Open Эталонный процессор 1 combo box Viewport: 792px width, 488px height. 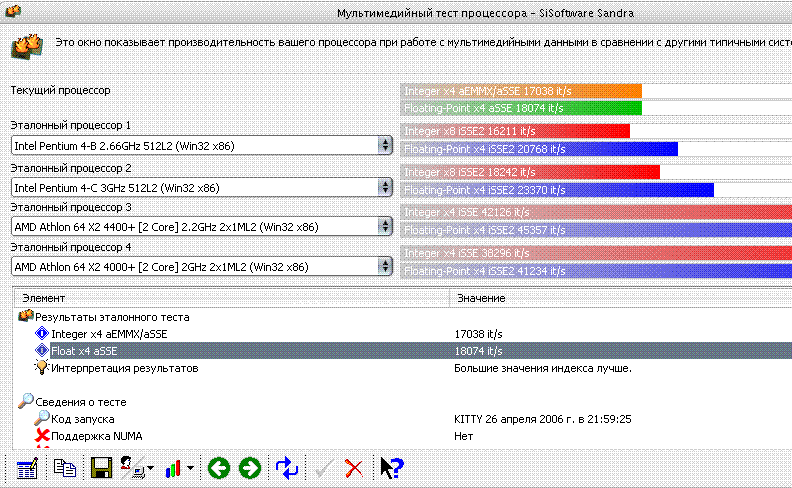[202, 145]
